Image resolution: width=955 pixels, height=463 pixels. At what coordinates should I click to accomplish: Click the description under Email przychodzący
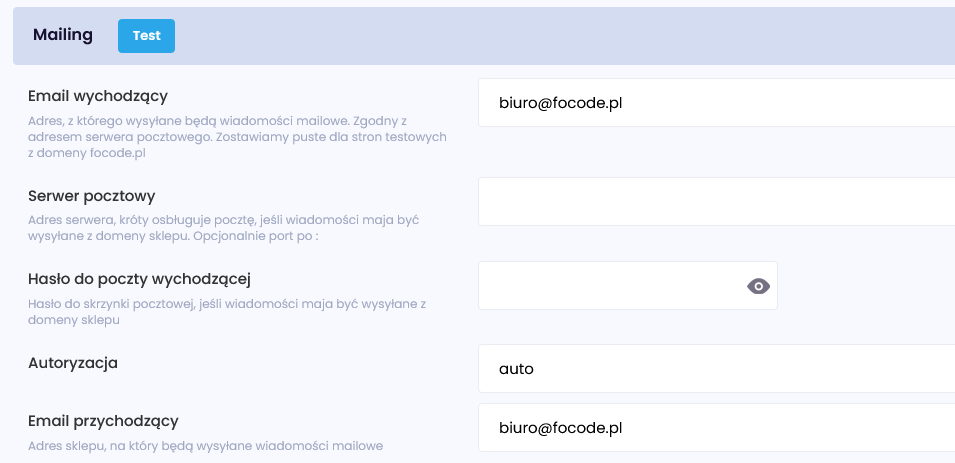tap(205, 445)
